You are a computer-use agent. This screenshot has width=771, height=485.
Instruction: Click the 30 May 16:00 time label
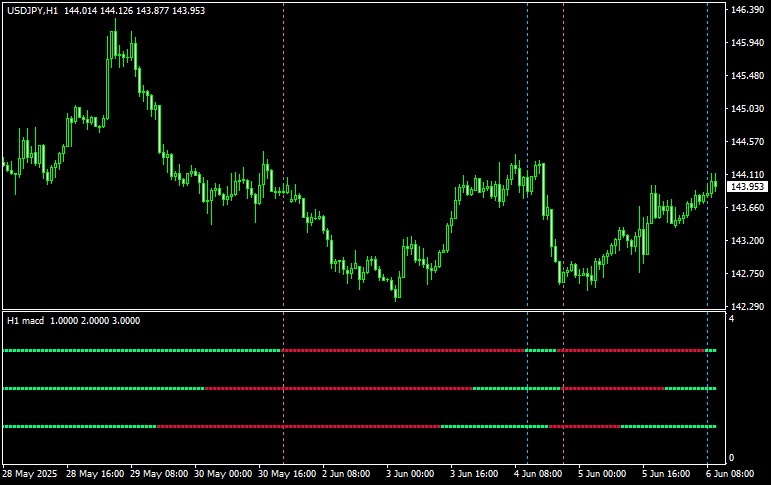[287, 474]
